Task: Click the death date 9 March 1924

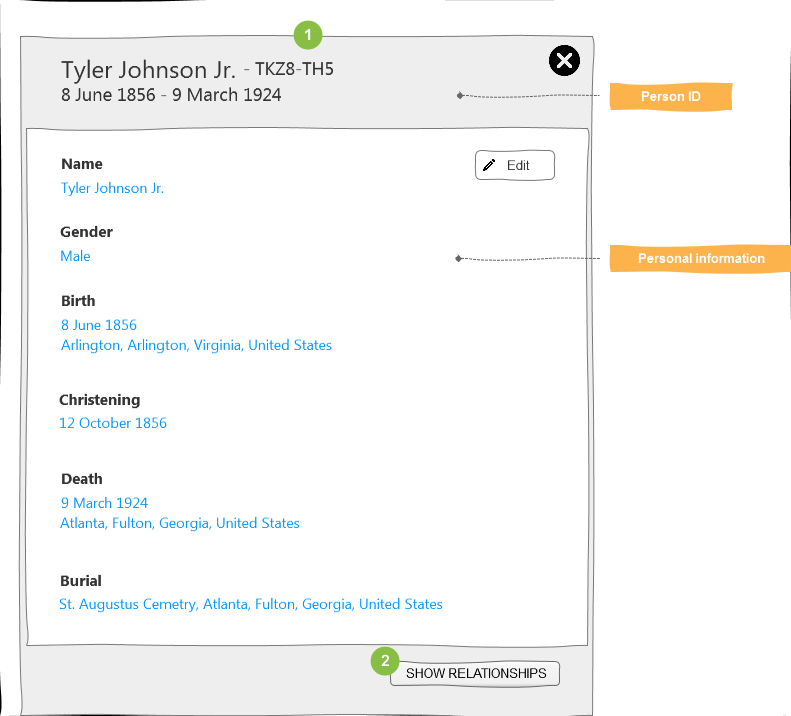Action: pyautogui.click(x=104, y=503)
